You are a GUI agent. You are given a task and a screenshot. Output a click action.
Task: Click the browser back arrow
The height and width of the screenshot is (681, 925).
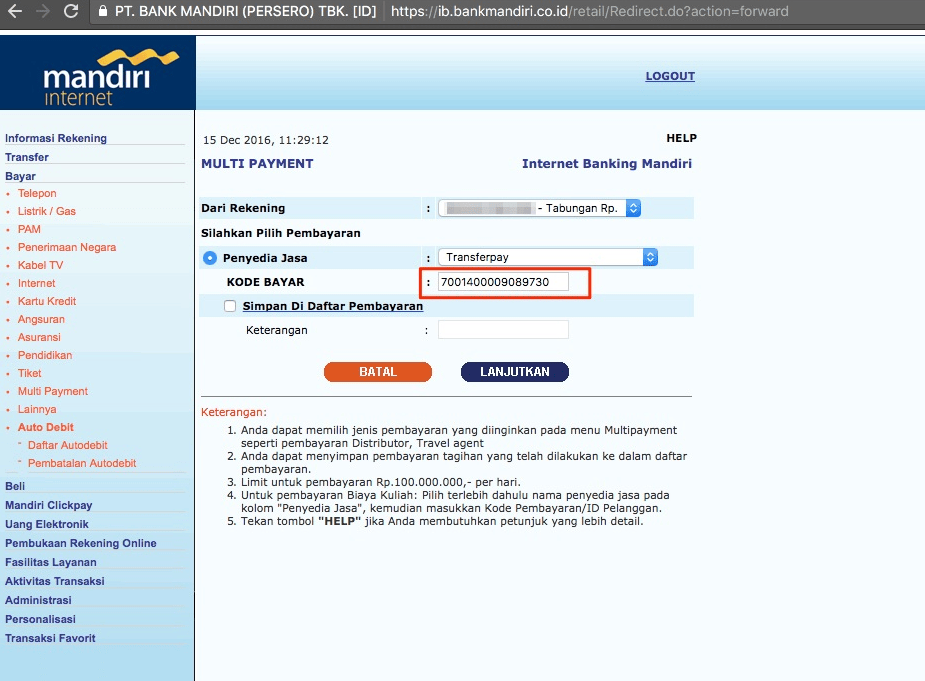coord(15,11)
